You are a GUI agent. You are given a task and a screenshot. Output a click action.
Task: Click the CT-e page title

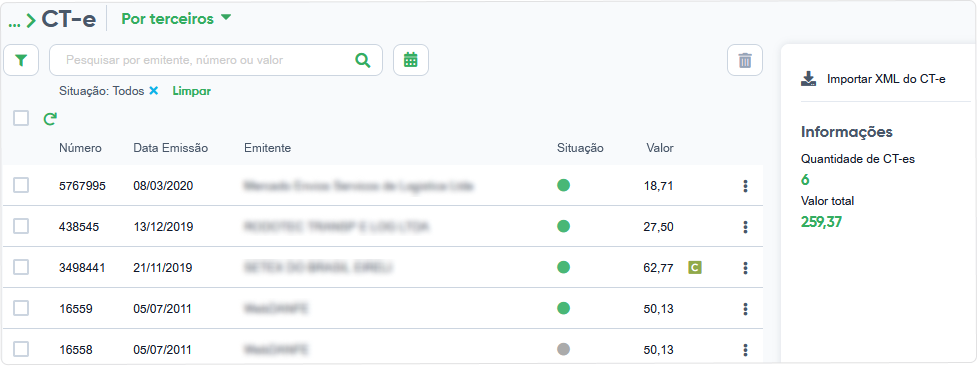[x=69, y=19]
